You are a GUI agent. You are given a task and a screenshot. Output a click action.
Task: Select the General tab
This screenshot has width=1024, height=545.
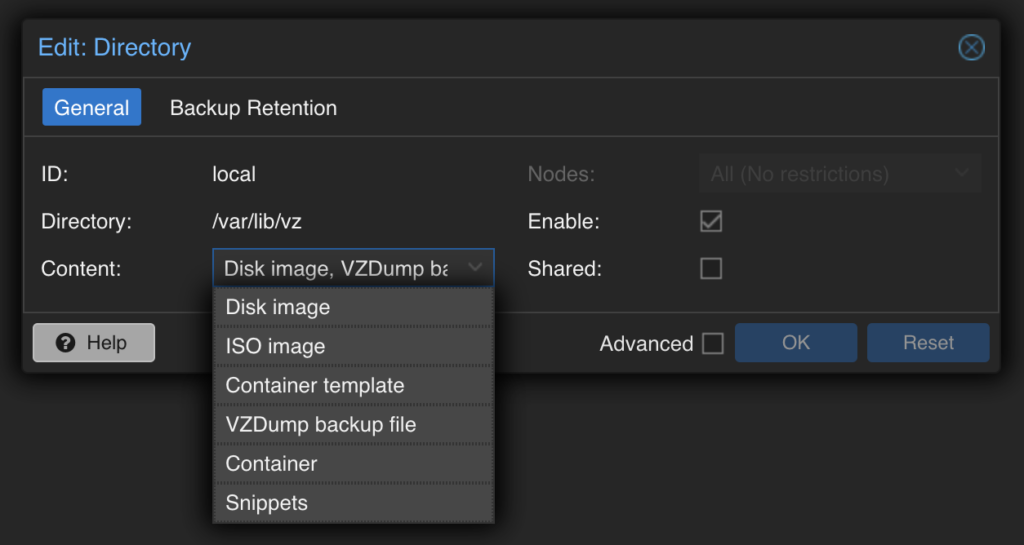tap(91, 108)
